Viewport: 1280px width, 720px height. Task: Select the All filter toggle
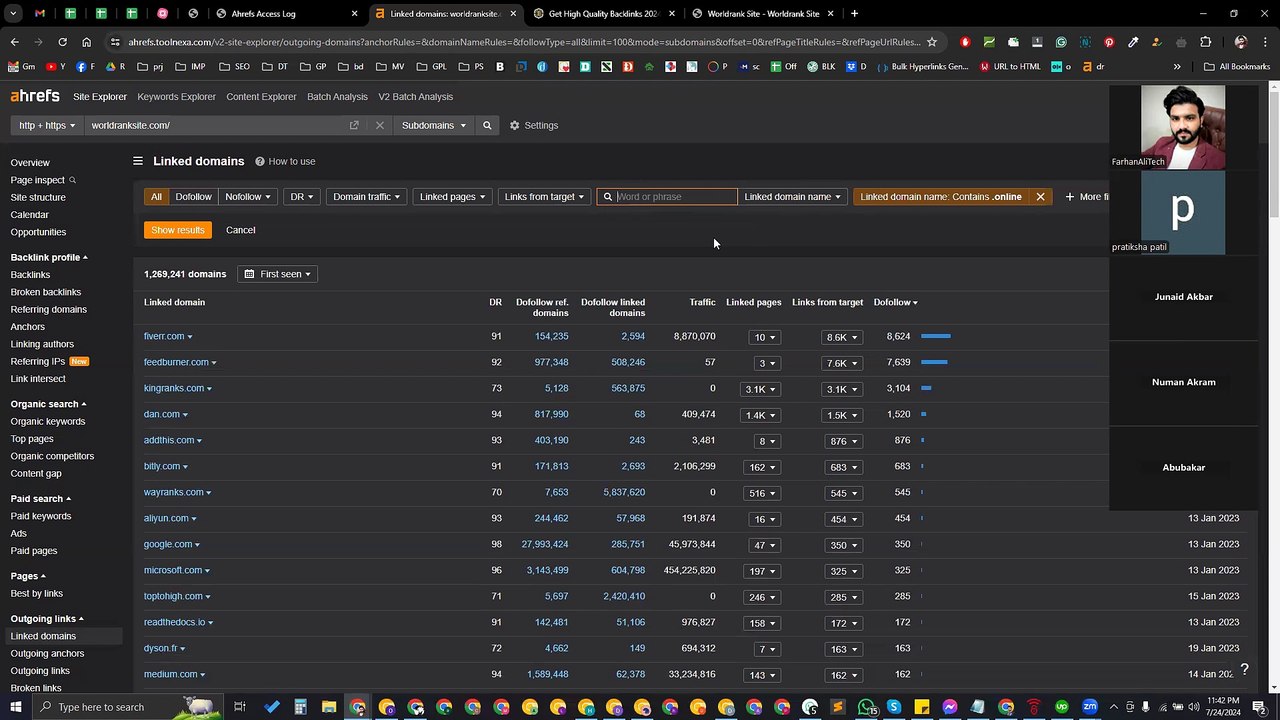tap(156, 197)
